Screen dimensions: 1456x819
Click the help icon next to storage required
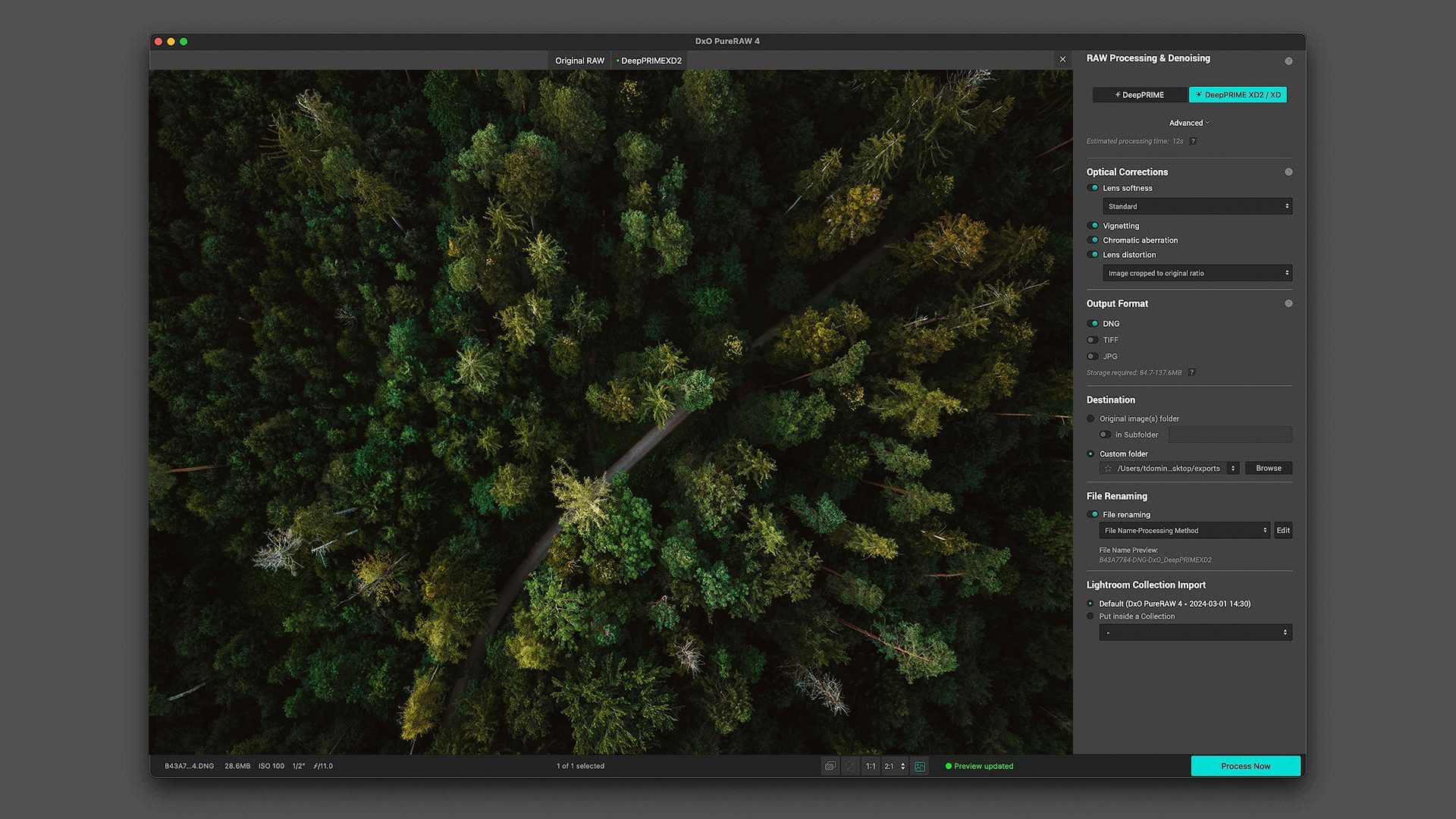click(x=1192, y=372)
